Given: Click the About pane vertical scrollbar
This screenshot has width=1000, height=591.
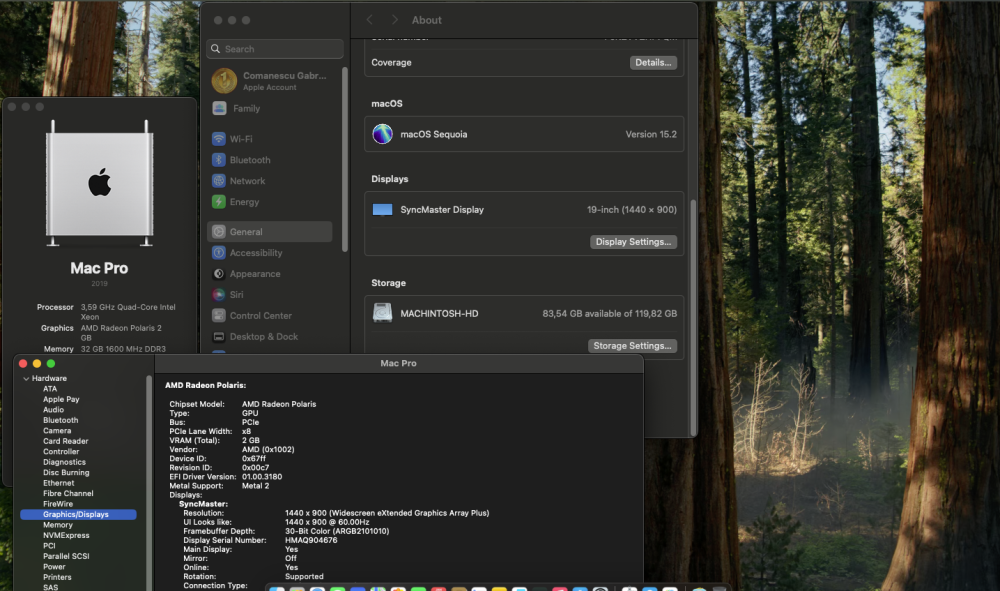Looking at the screenshot, I should point(693,317).
